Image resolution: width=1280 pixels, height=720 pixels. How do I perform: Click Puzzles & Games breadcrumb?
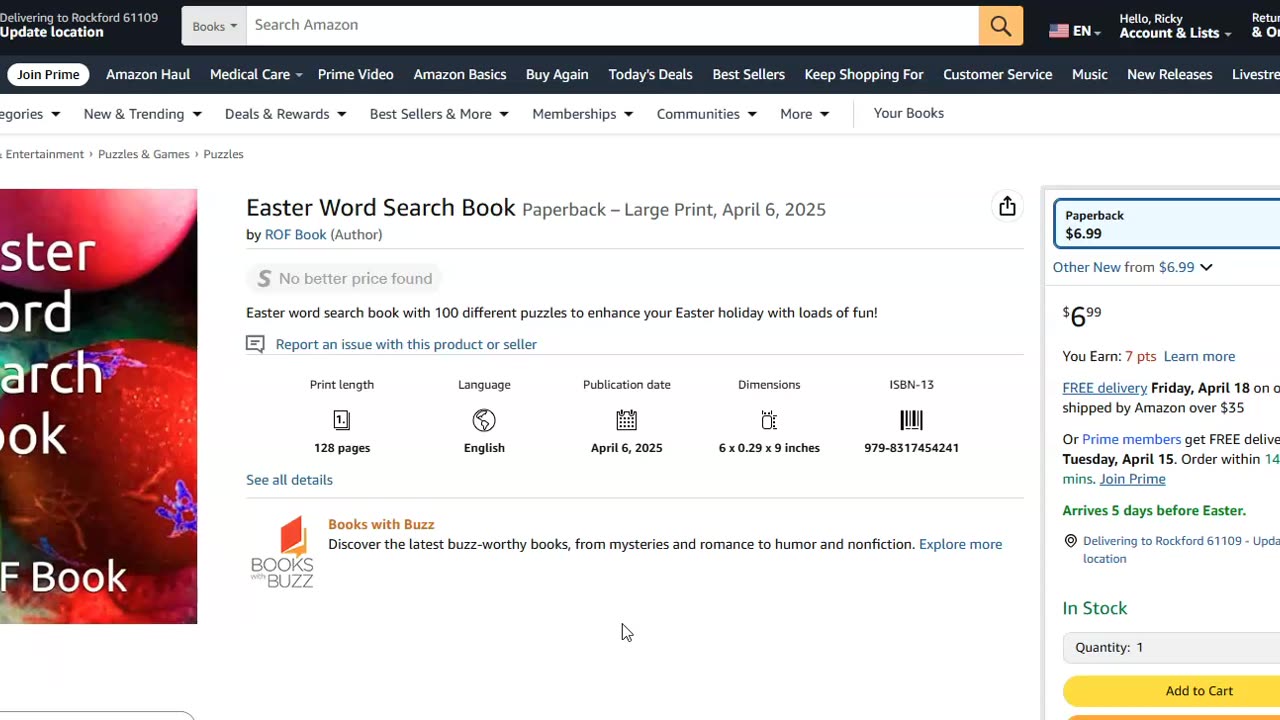coord(143,154)
